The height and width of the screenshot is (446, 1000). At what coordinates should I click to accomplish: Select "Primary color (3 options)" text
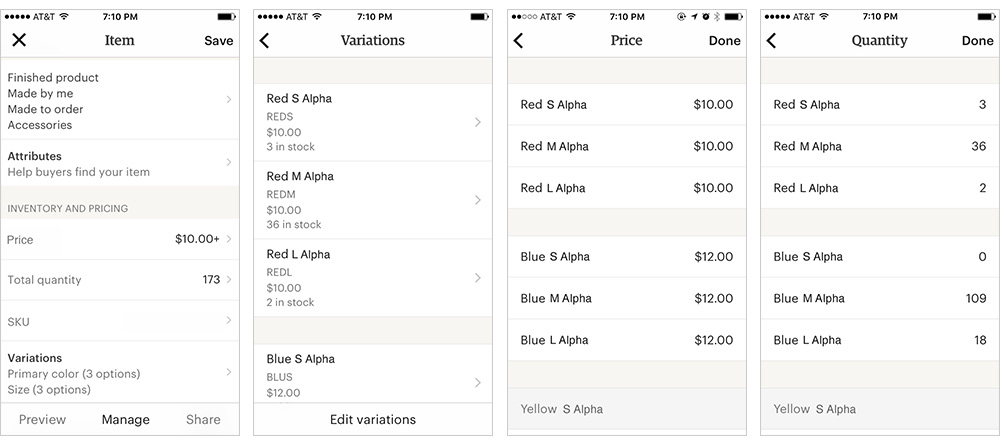tap(73, 374)
